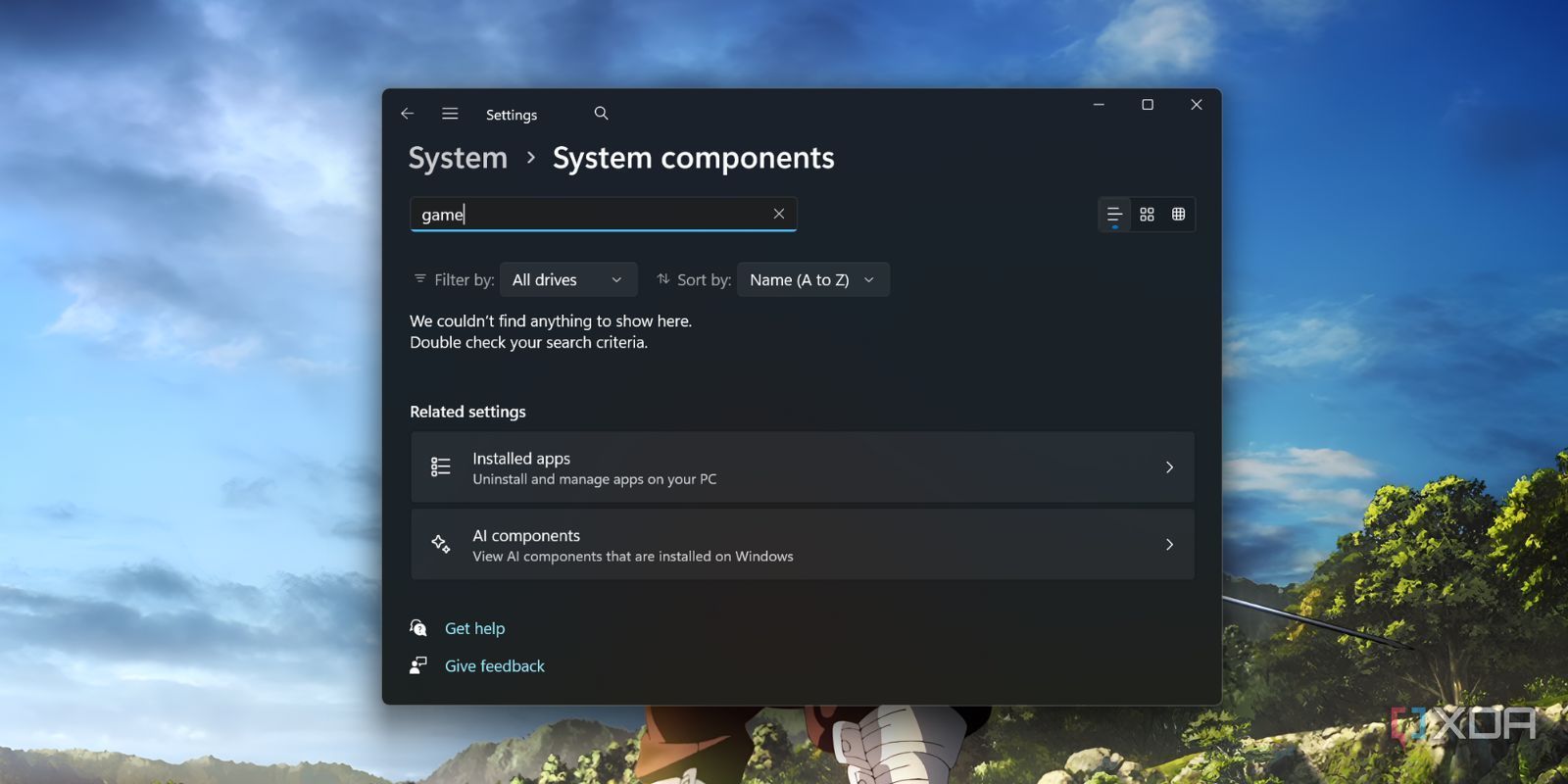The width and height of the screenshot is (1568, 784).
Task: Click the Sort by arrows icon
Action: tap(663, 279)
